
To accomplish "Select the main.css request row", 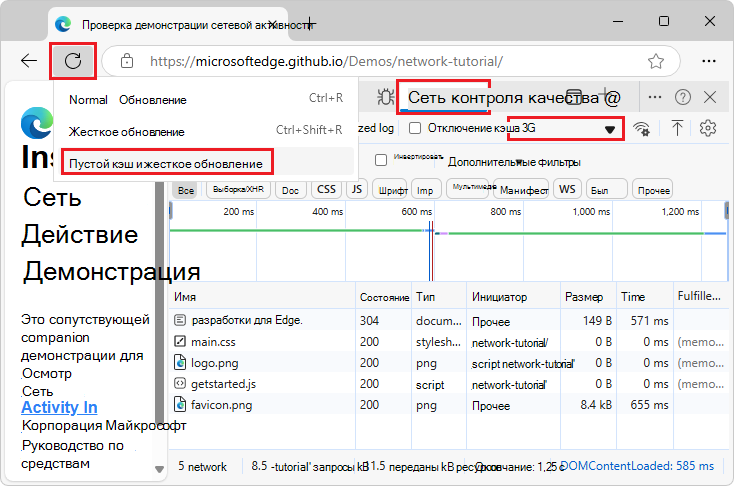I will pyautogui.click(x=448, y=341).
